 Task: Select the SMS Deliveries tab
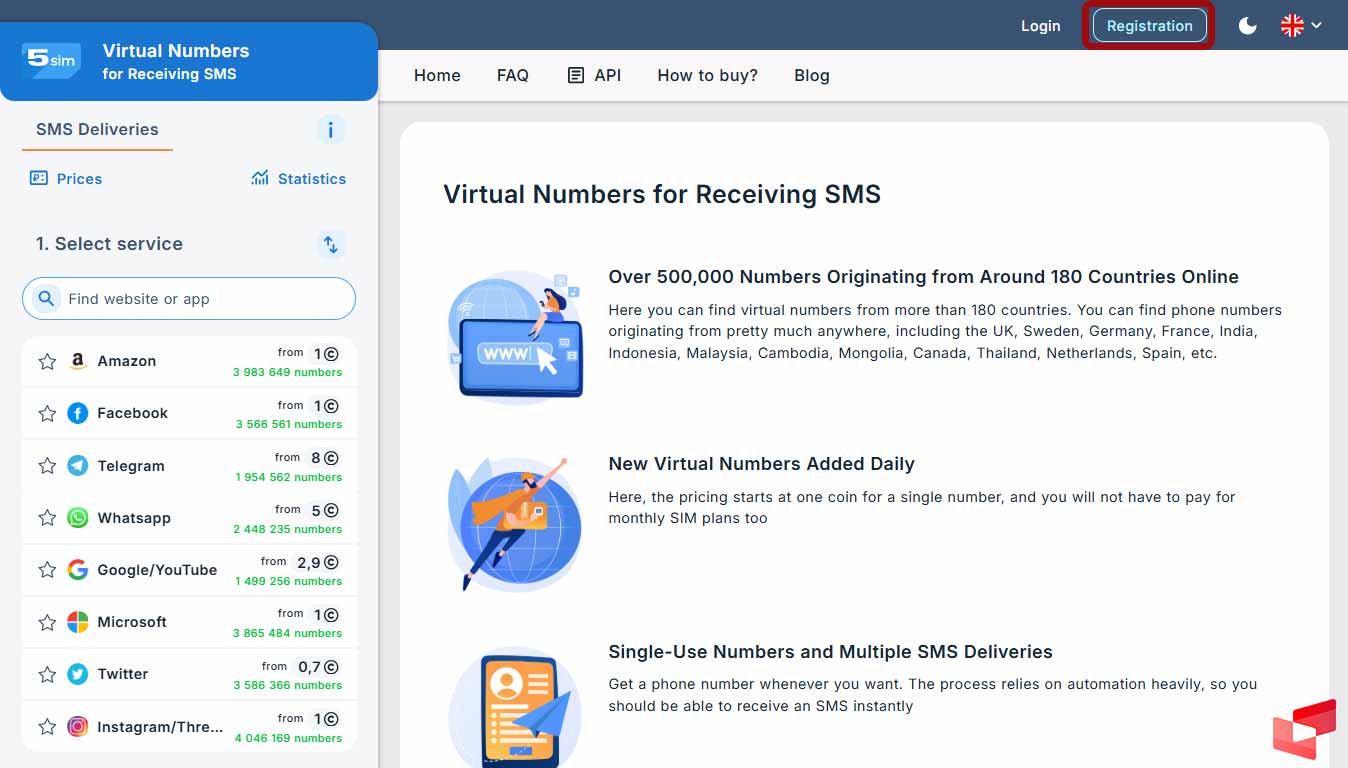(97, 130)
